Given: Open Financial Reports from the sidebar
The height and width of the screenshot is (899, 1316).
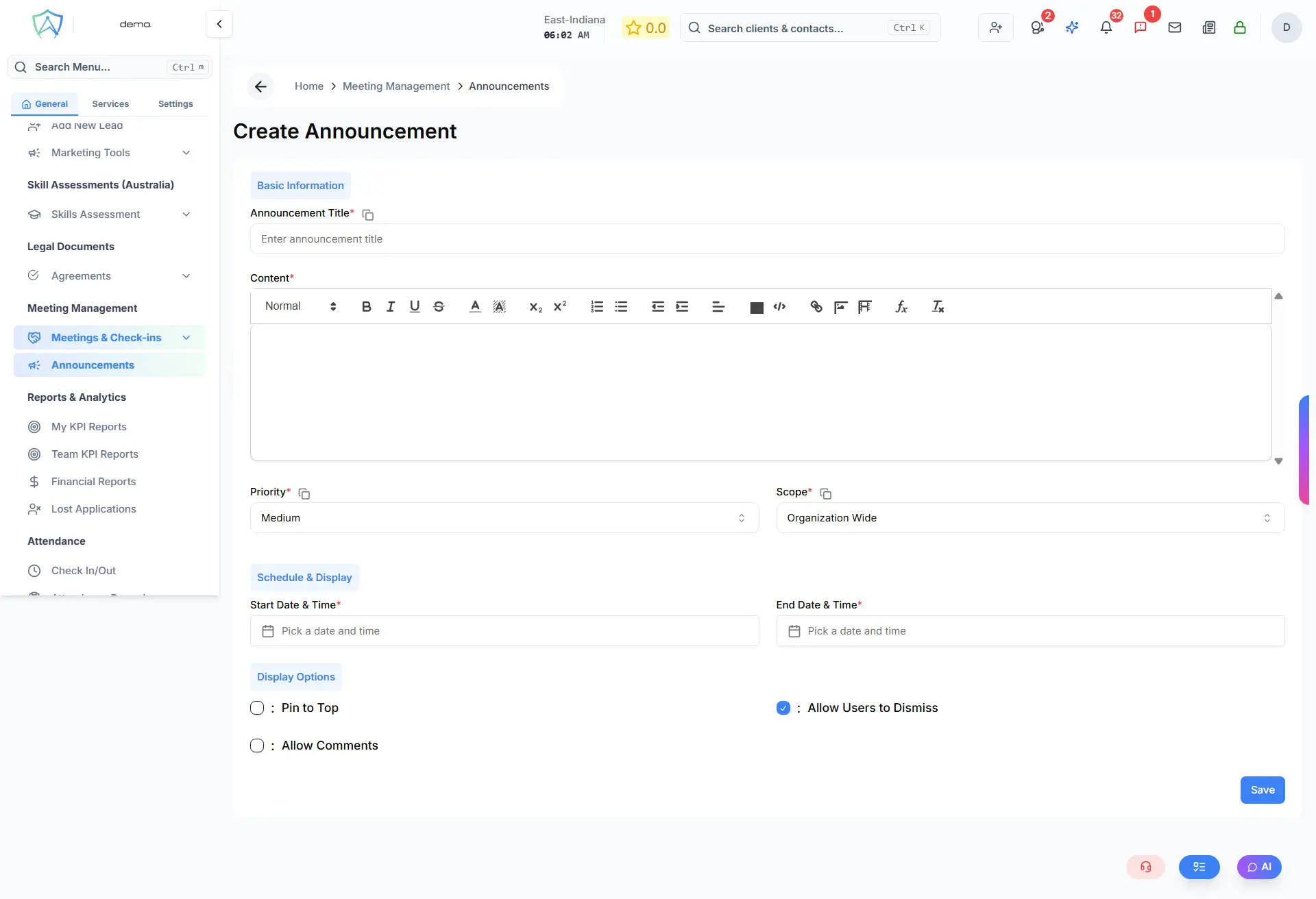Looking at the screenshot, I should click(93, 482).
